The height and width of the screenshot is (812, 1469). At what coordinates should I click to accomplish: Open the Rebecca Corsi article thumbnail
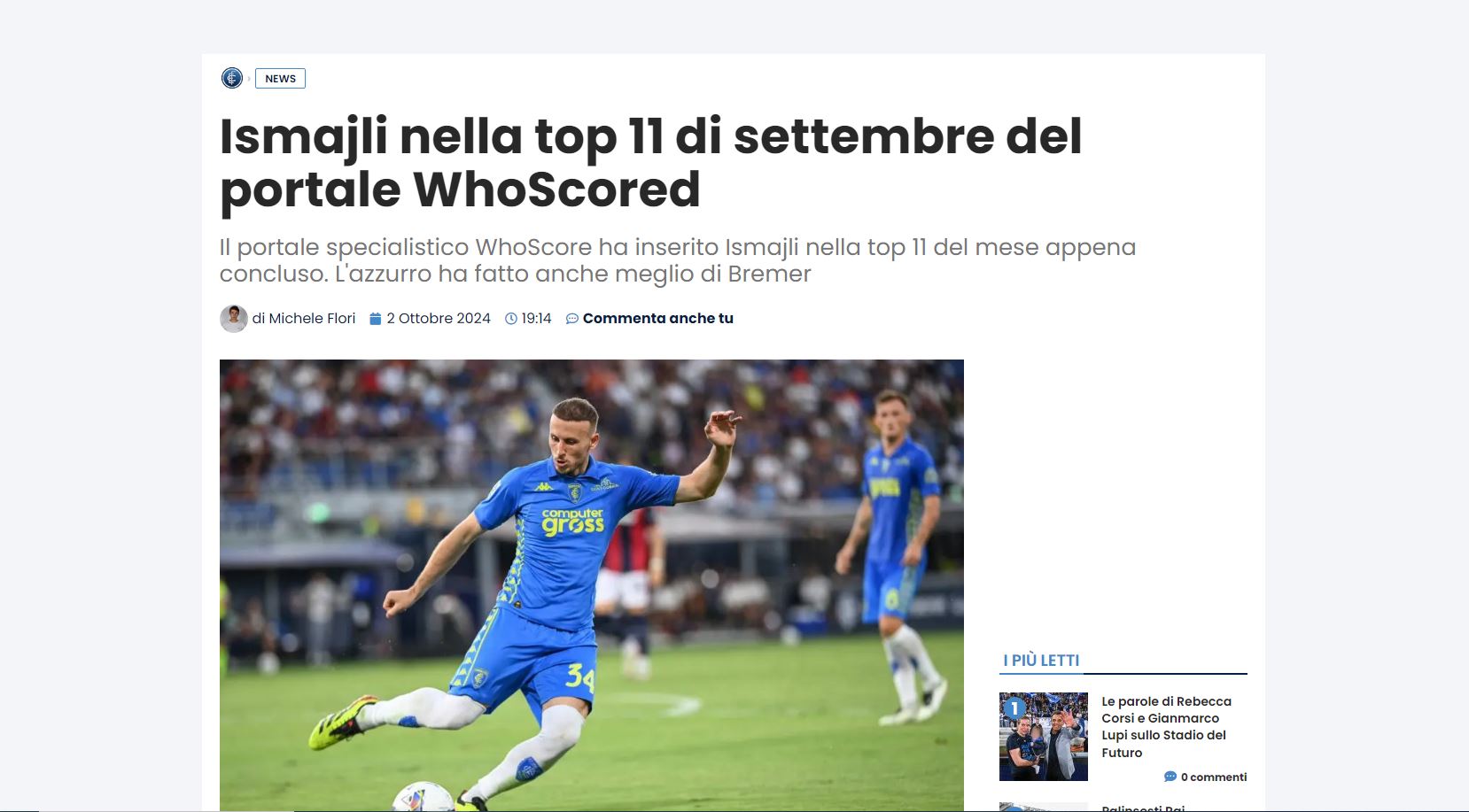pyautogui.click(x=1044, y=737)
